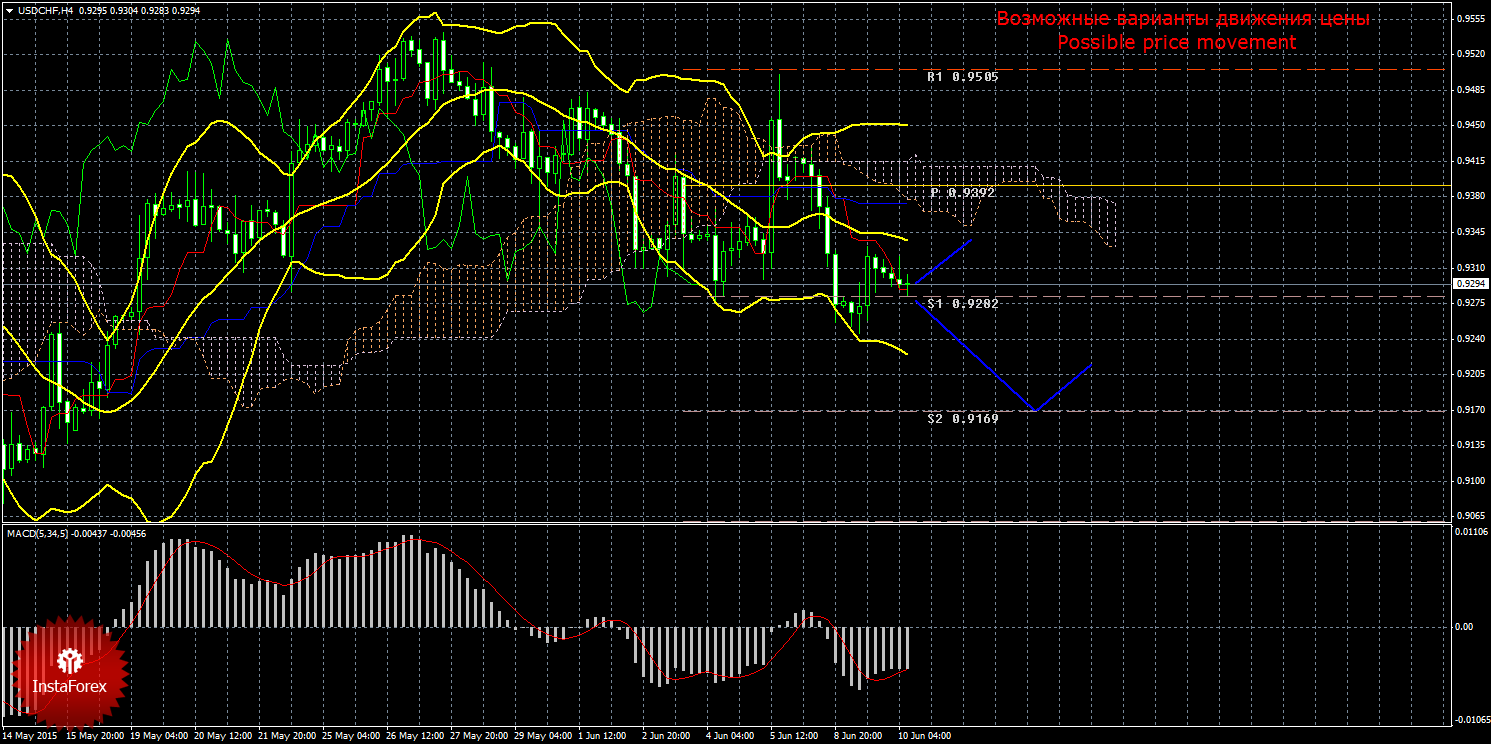Click the Russian red annotation text
This screenshot has width=1491, height=744.
click(x=1182, y=19)
